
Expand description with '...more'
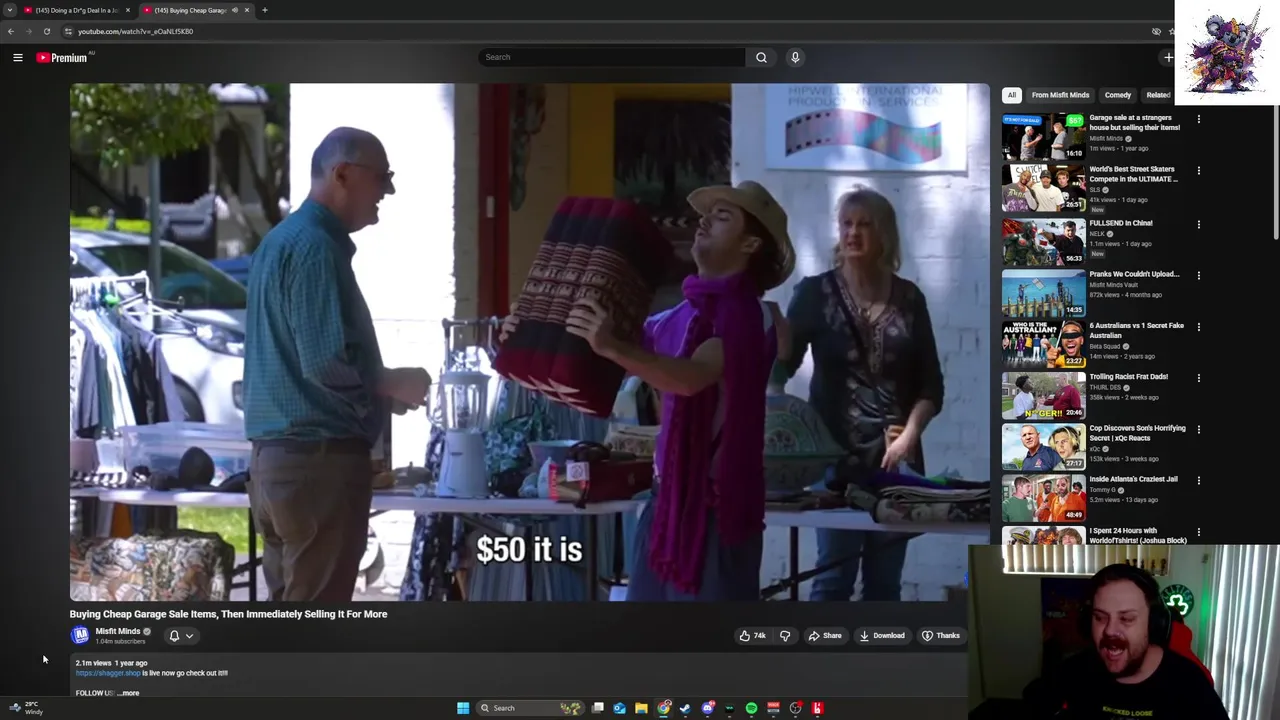click(129, 693)
